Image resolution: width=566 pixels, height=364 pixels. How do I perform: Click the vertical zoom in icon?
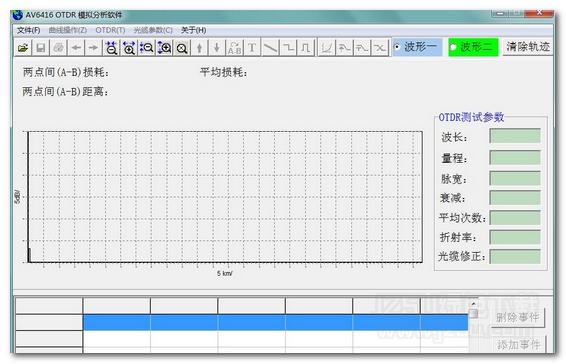click(164, 48)
